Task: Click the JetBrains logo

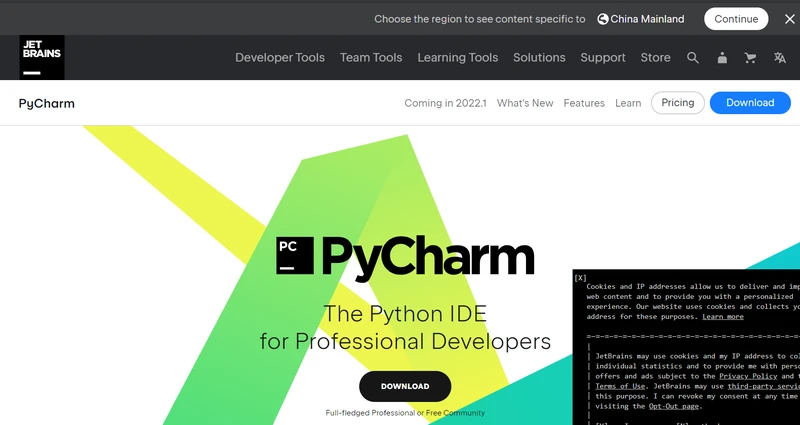Action: coord(42,58)
